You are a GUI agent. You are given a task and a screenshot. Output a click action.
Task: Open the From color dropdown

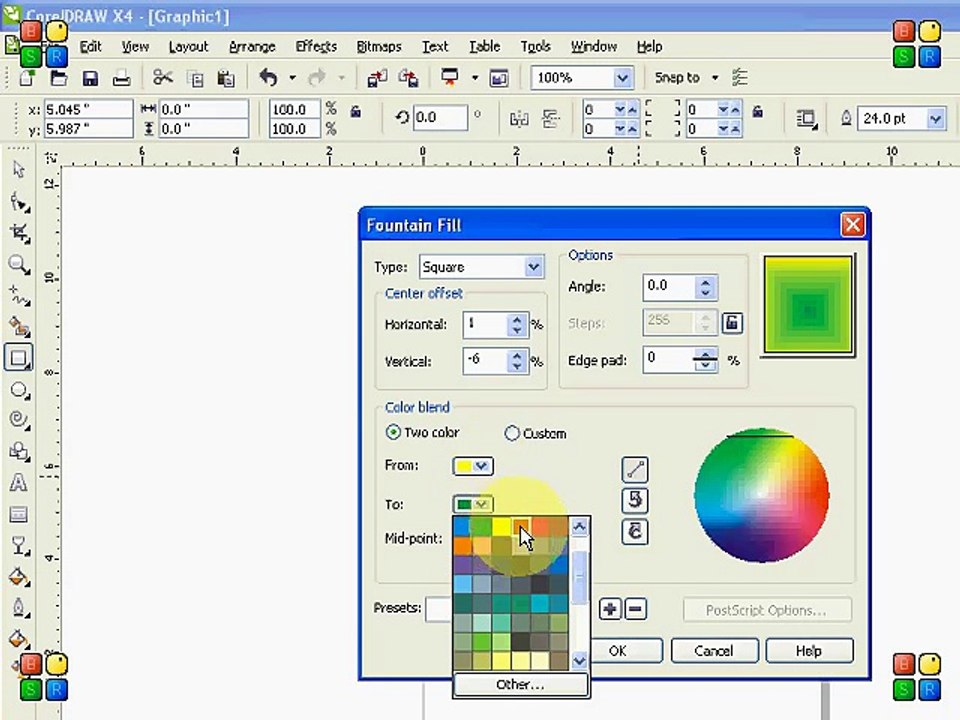pyautogui.click(x=482, y=466)
